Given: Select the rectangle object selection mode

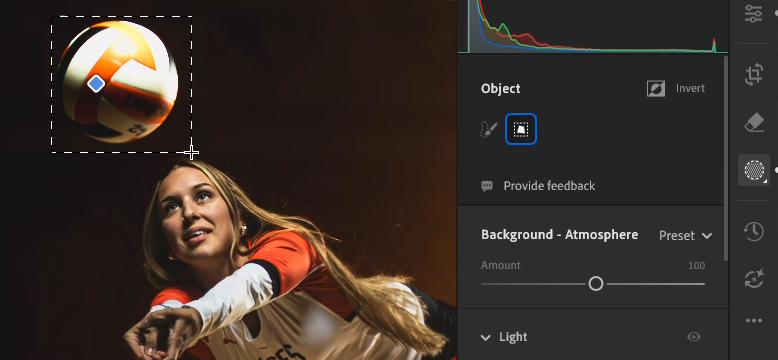Looking at the screenshot, I should click(x=520, y=129).
